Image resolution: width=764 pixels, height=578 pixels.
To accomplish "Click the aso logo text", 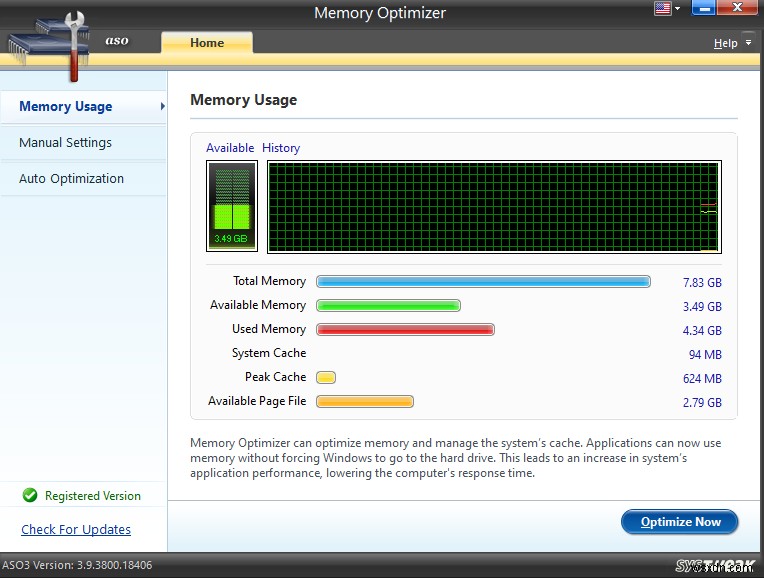I will [117, 42].
